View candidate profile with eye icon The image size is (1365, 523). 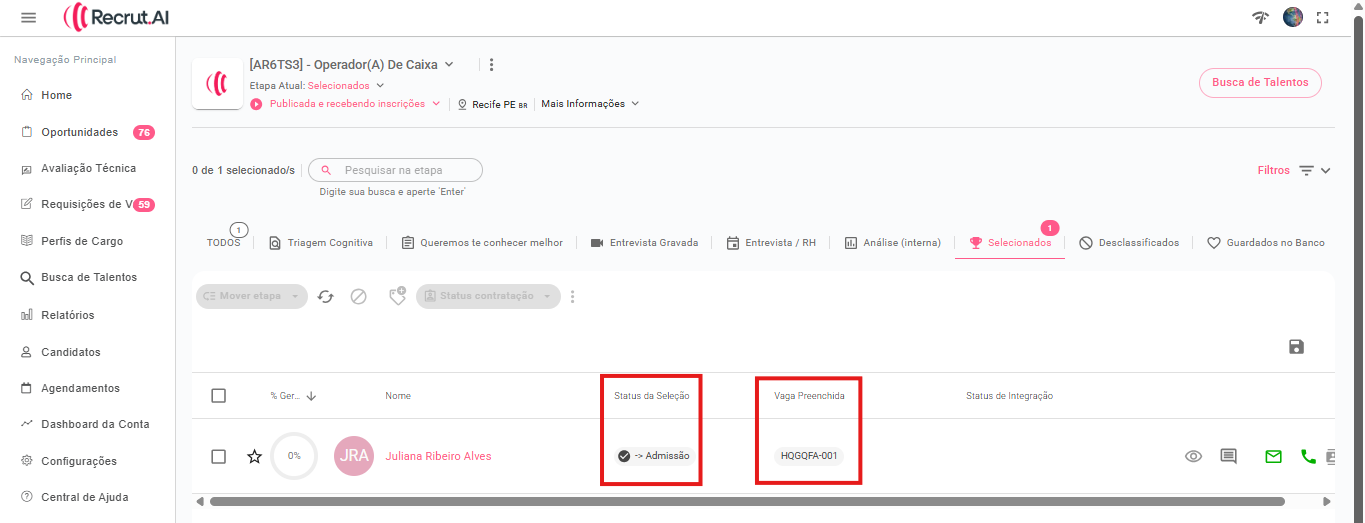point(1193,456)
